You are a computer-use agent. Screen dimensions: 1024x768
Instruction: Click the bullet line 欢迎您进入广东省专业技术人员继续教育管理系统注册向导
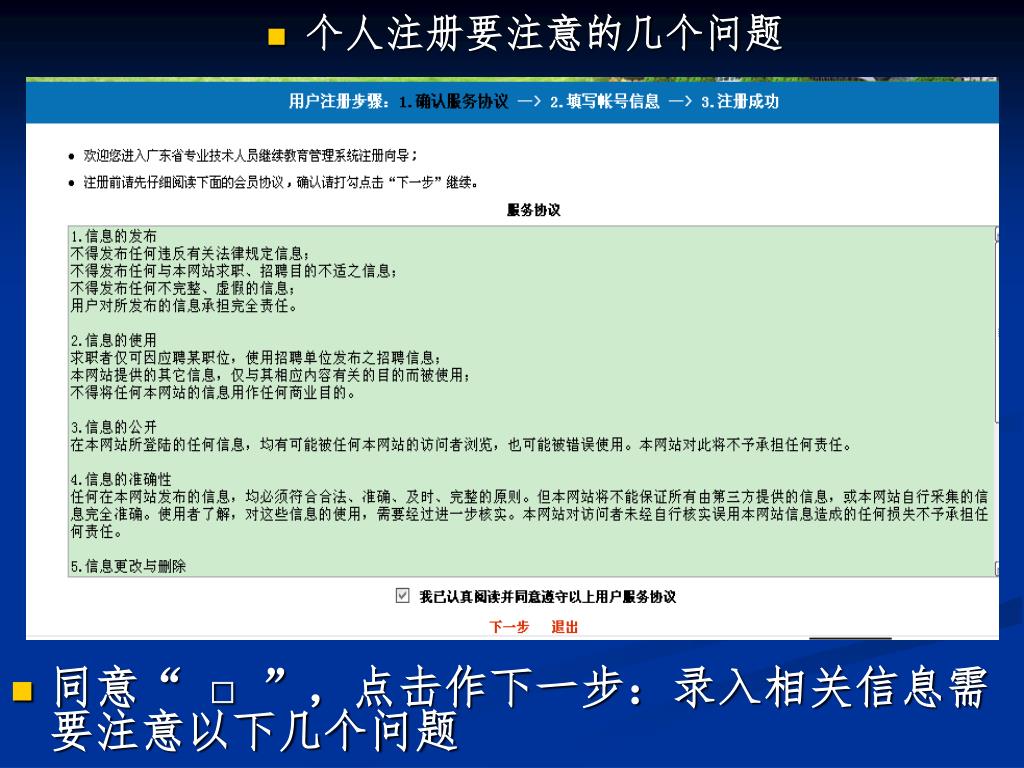(250, 155)
